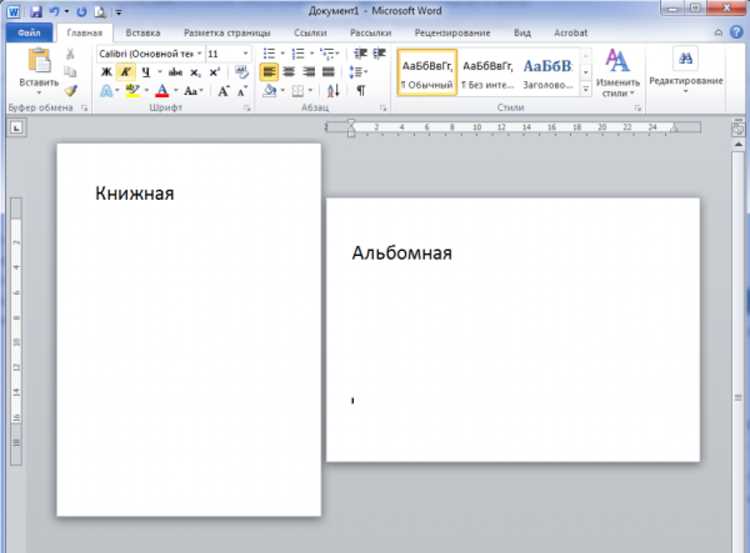The image size is (750, 553).
Task: Click the paragraph shading paint bucket
Action: point(270,90)
